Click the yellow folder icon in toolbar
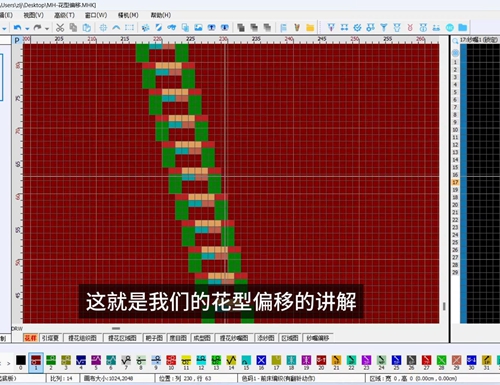 click(310, 28)
